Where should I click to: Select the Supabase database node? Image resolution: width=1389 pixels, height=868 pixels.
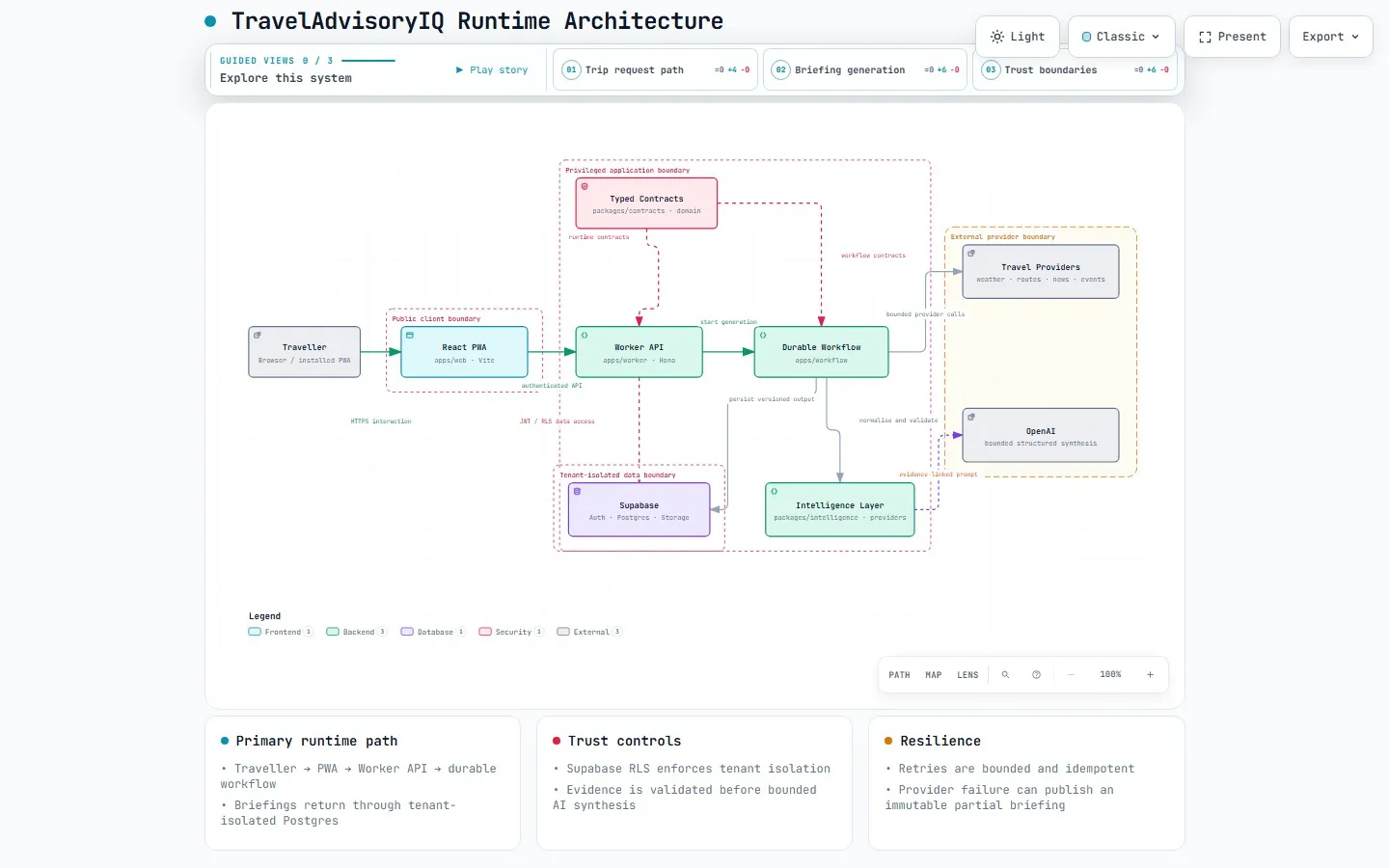640,510
